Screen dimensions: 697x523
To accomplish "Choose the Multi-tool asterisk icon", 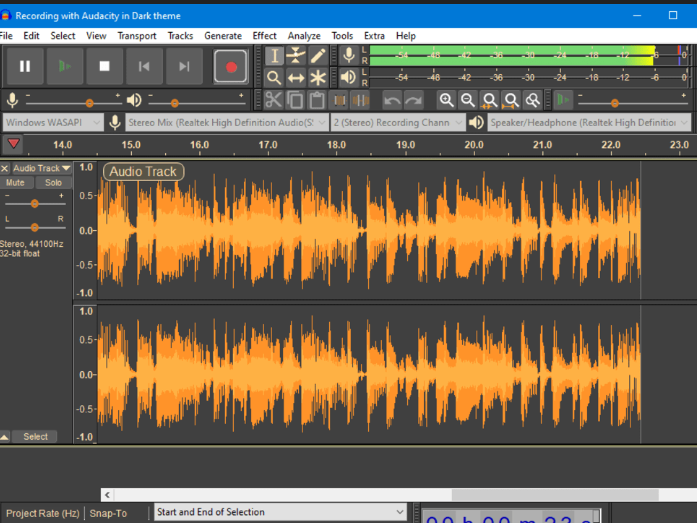I will (x=318, y=78).
